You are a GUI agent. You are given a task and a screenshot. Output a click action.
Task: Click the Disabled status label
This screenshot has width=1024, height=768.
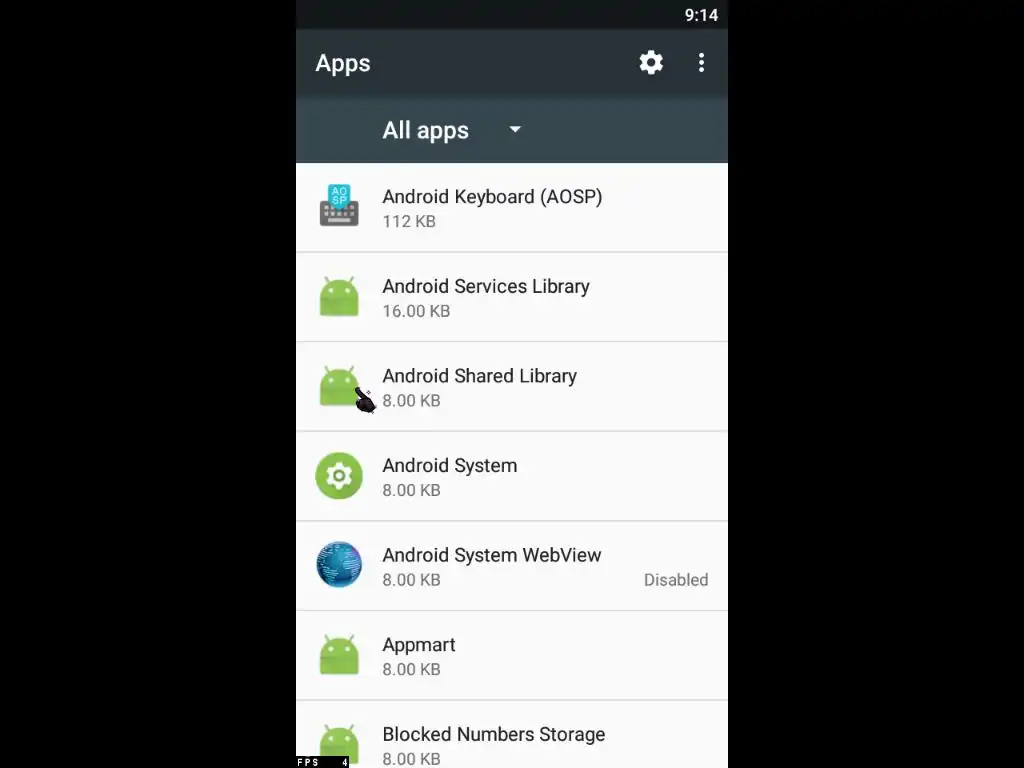tap(676, 580)
